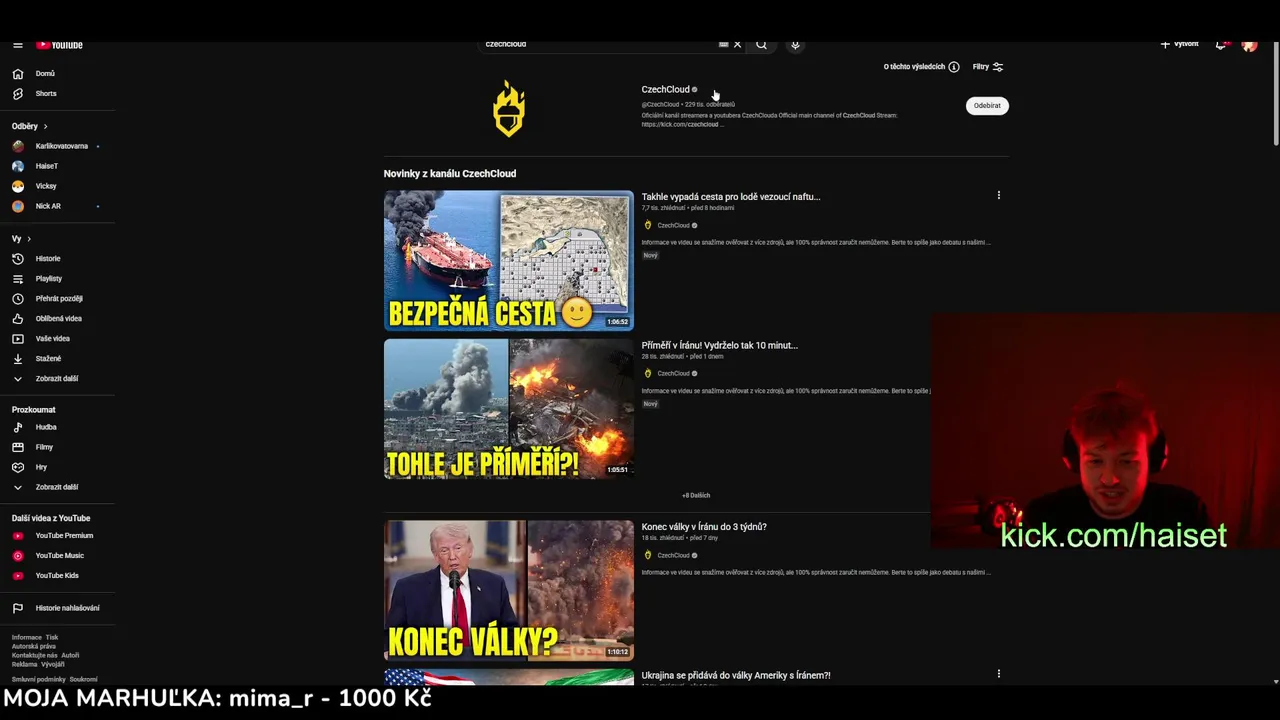
Task: Open the Kontaktujte nás footer link
Action: [34, 655]
